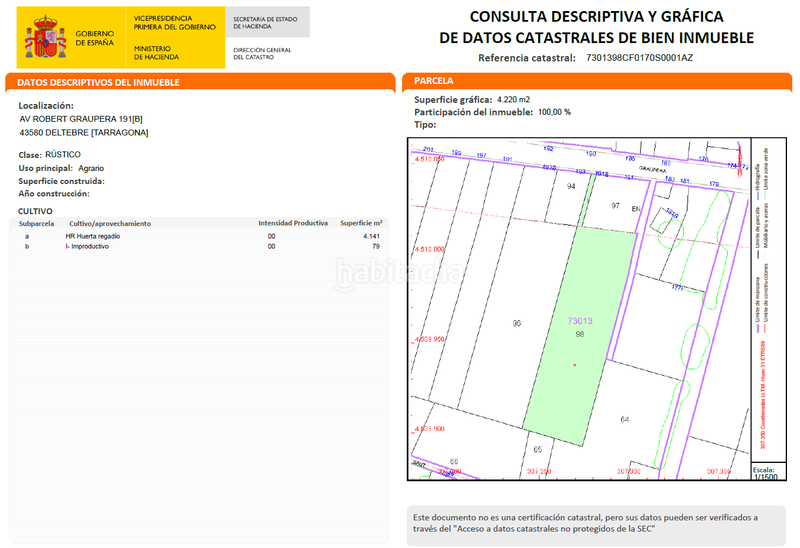This screenshot has height=548, width=800.
Task: Click the Escala 1/1500 scale box
Action: pos(765,473)
